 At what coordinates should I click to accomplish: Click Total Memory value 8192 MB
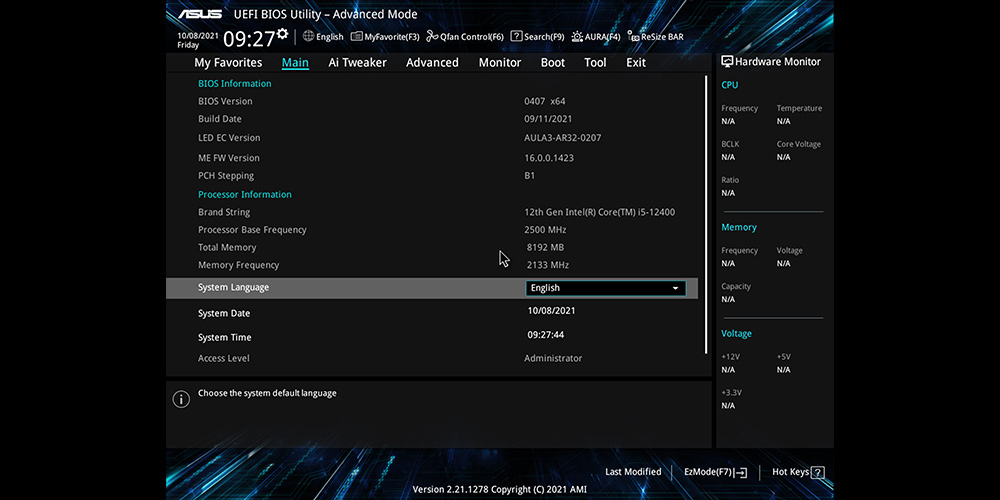point(545,247)
